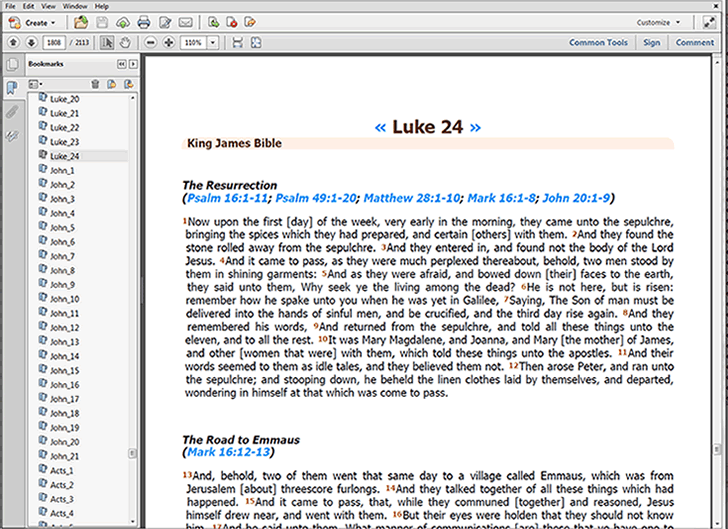
Task: Open the Customize toolbar dropdown
Action: coord(658,22)
